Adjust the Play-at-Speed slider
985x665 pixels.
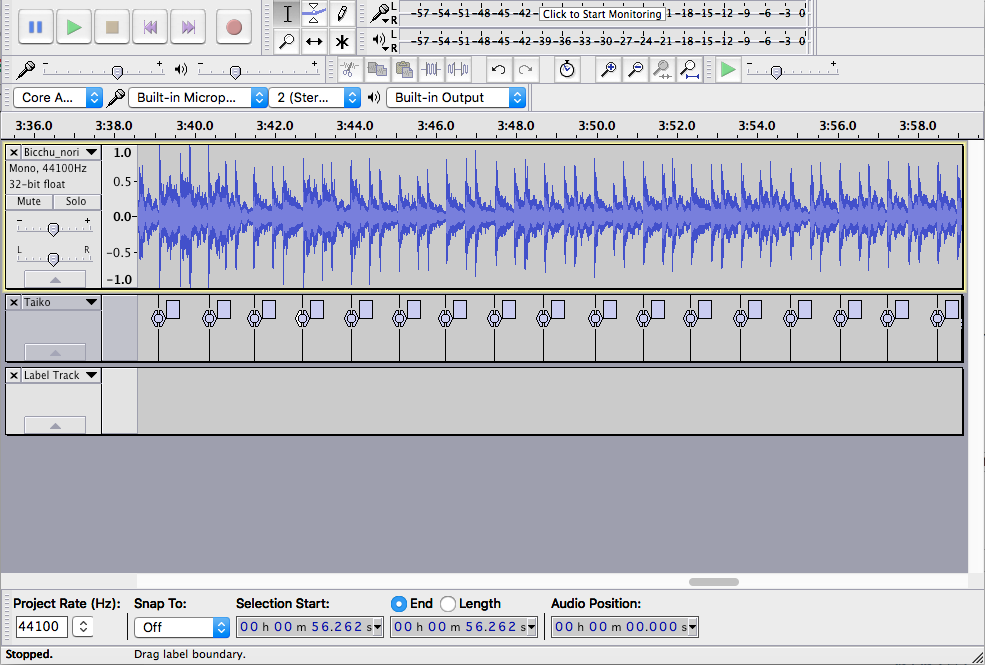pos(776,72)
